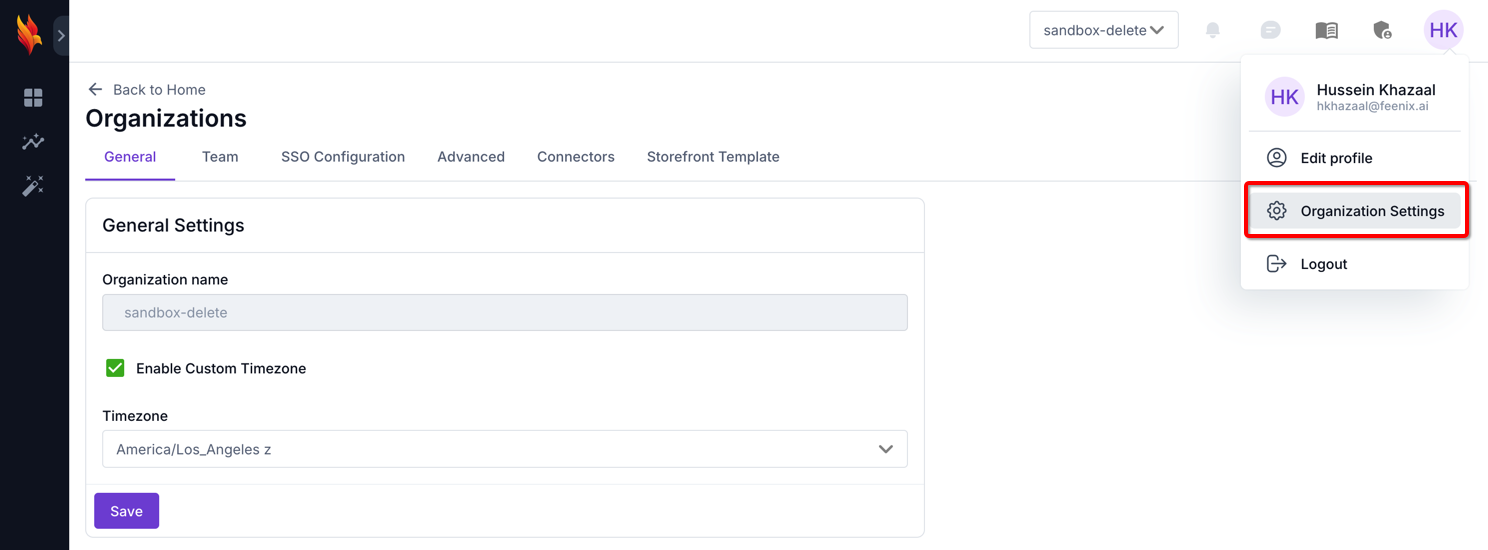Open the dashboard grid icon in sidebar
1488x550 pixels.
pos(33,97)
